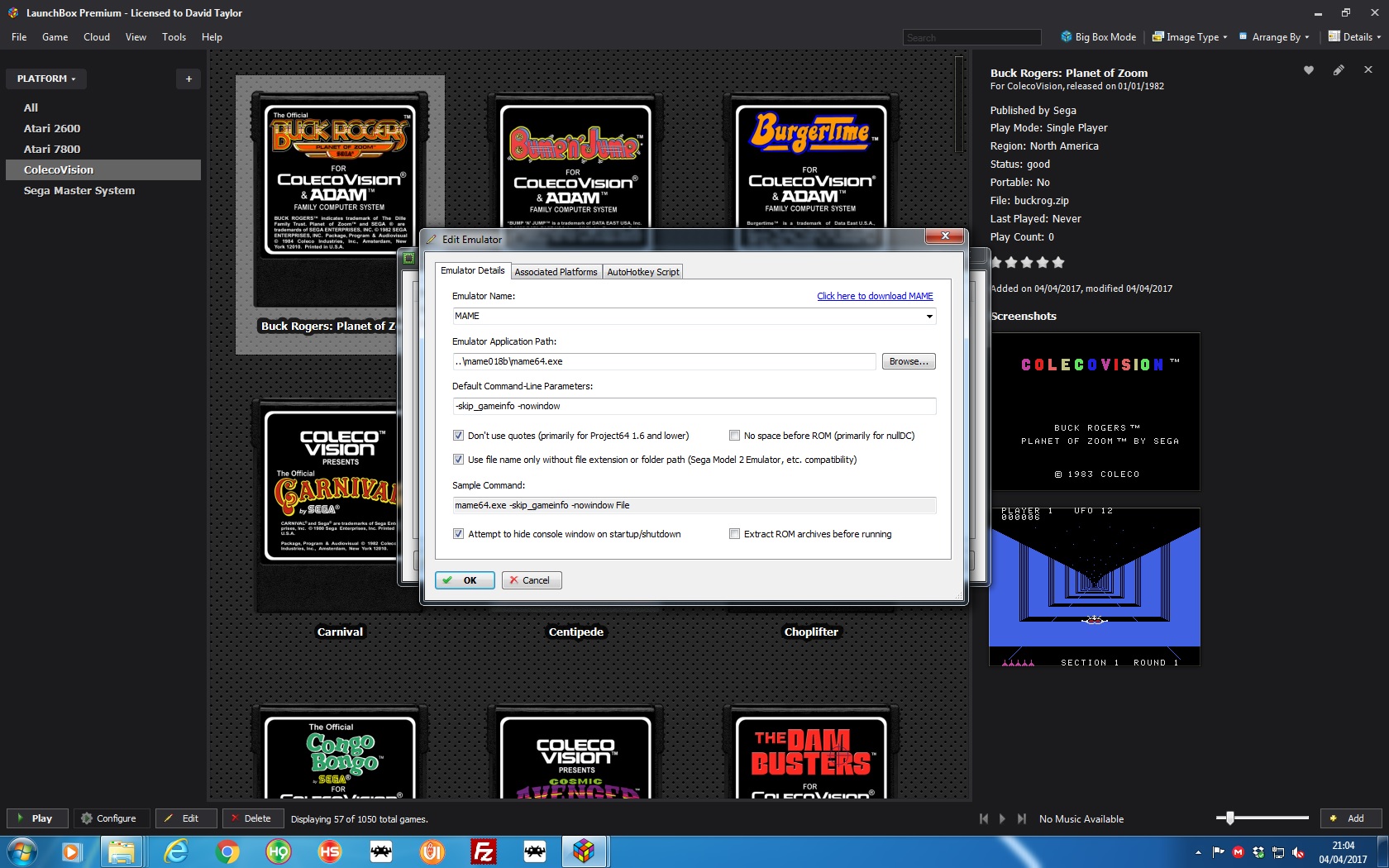This screenshot has height=868, width=1389.
Task: Open the View menu
Action: click(136, 37)
